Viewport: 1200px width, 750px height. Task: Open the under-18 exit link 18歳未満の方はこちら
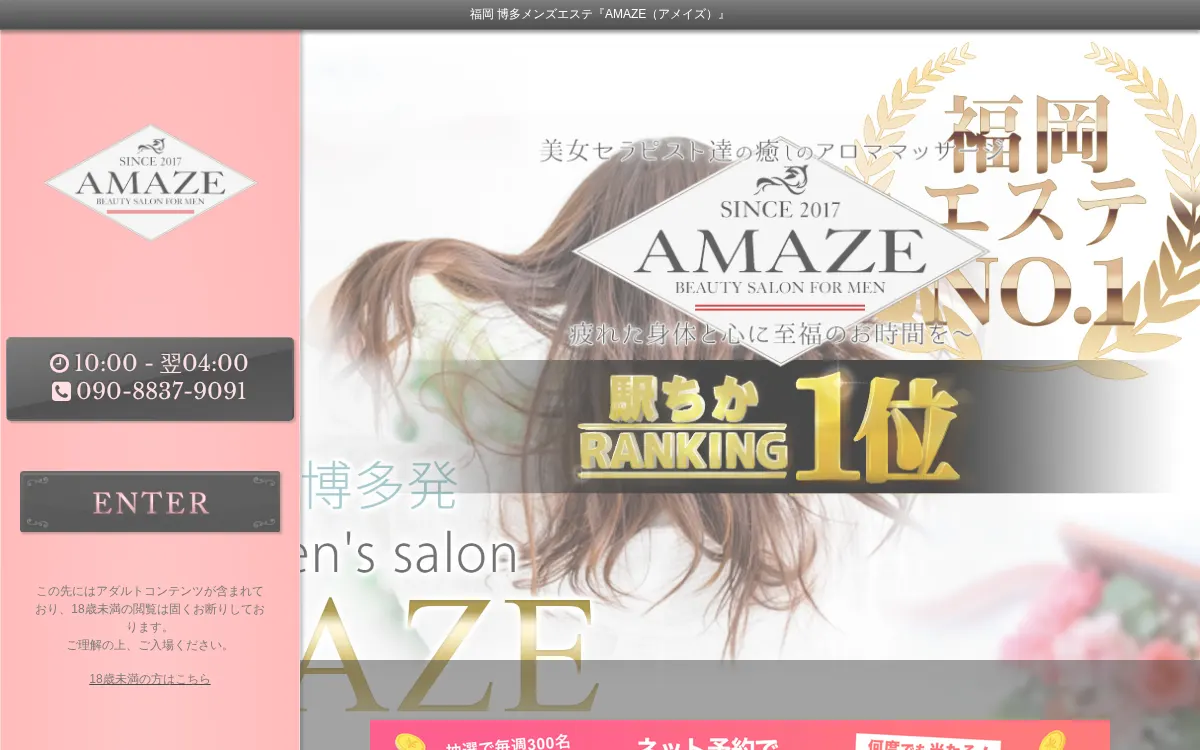150,678
